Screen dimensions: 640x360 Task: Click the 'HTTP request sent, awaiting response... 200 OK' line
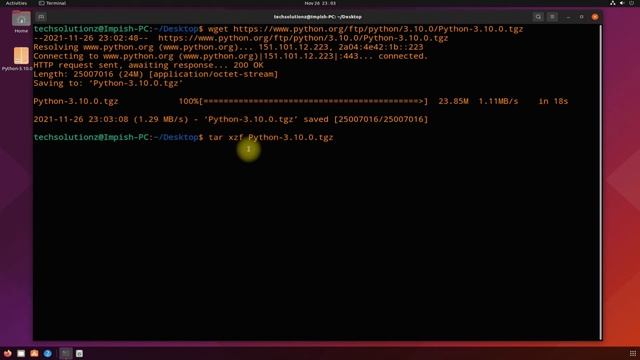148,65
